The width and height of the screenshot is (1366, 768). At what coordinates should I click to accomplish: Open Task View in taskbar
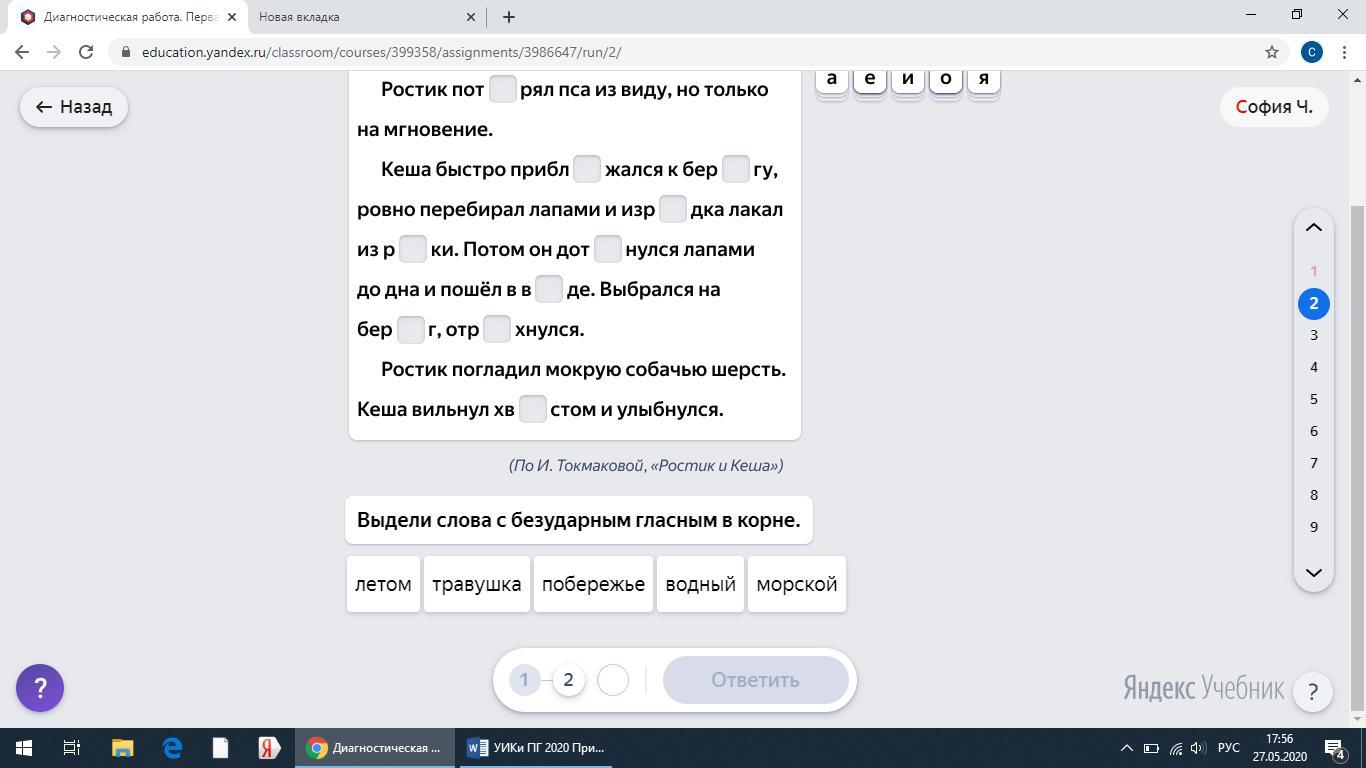pos(72,748)
